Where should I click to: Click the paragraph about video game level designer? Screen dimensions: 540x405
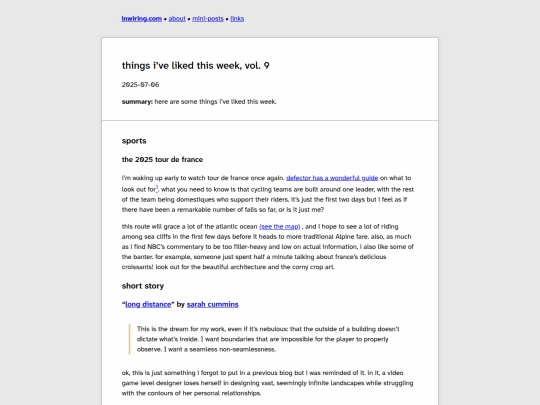267,383
